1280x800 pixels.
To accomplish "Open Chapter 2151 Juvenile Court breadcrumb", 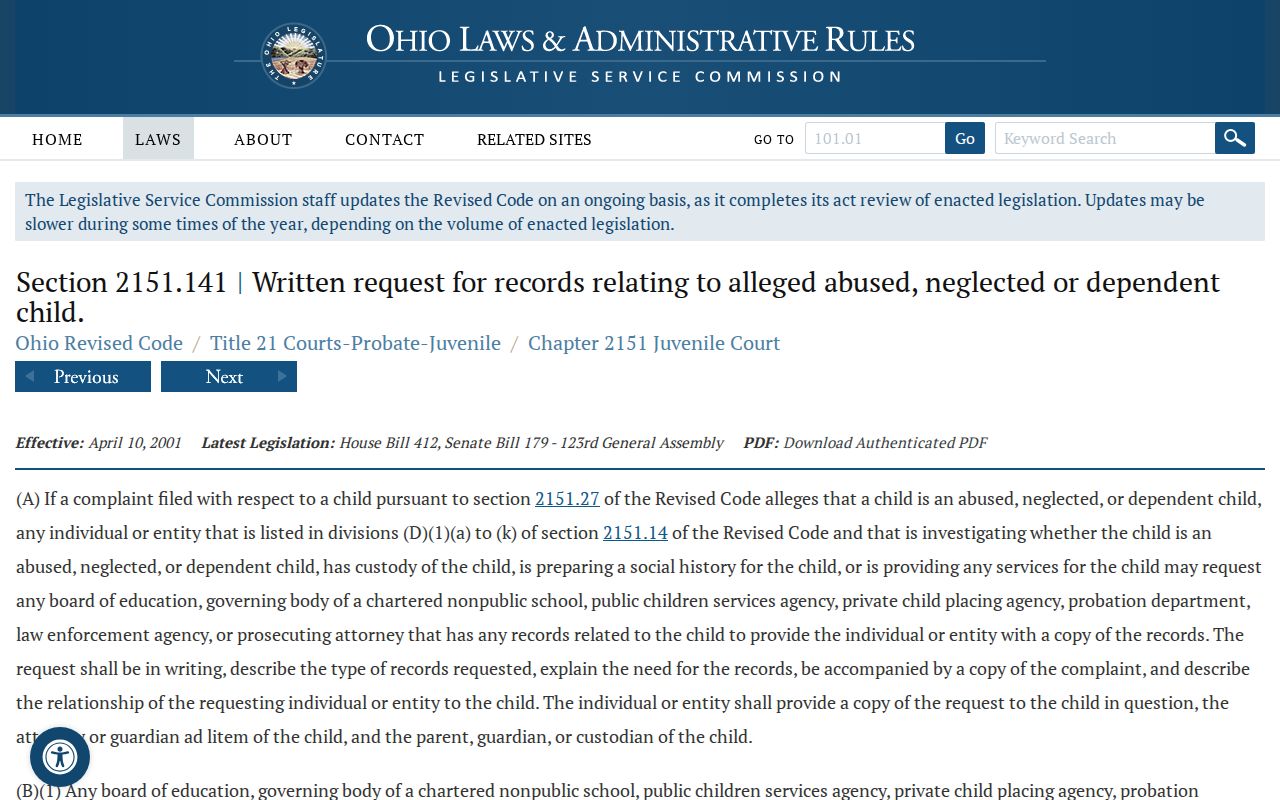I will coord(654,343).
